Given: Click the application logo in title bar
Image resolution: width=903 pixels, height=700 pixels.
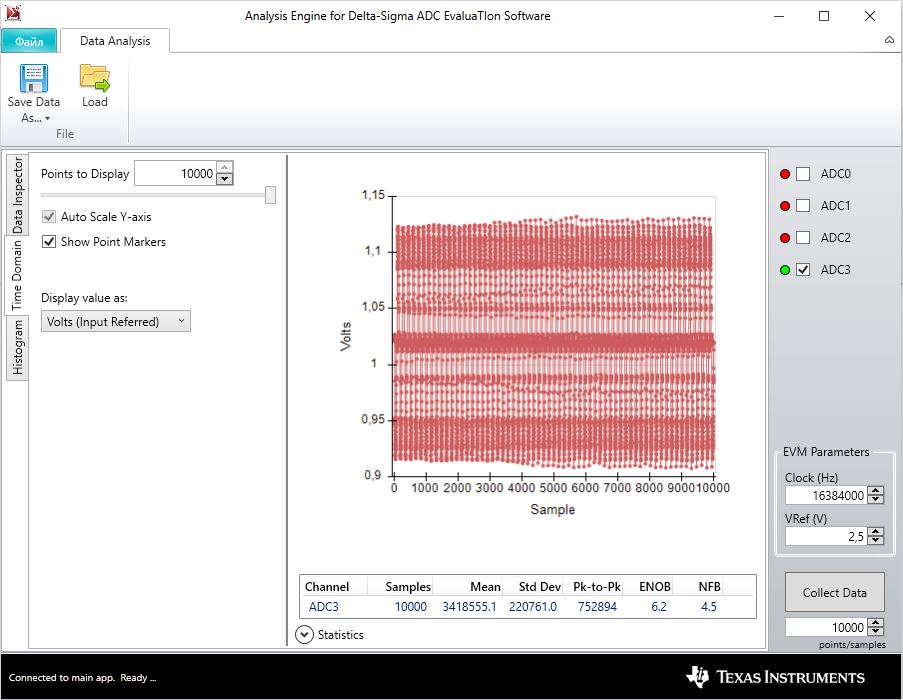Looking at the screenshot, I should click(13, 14).
